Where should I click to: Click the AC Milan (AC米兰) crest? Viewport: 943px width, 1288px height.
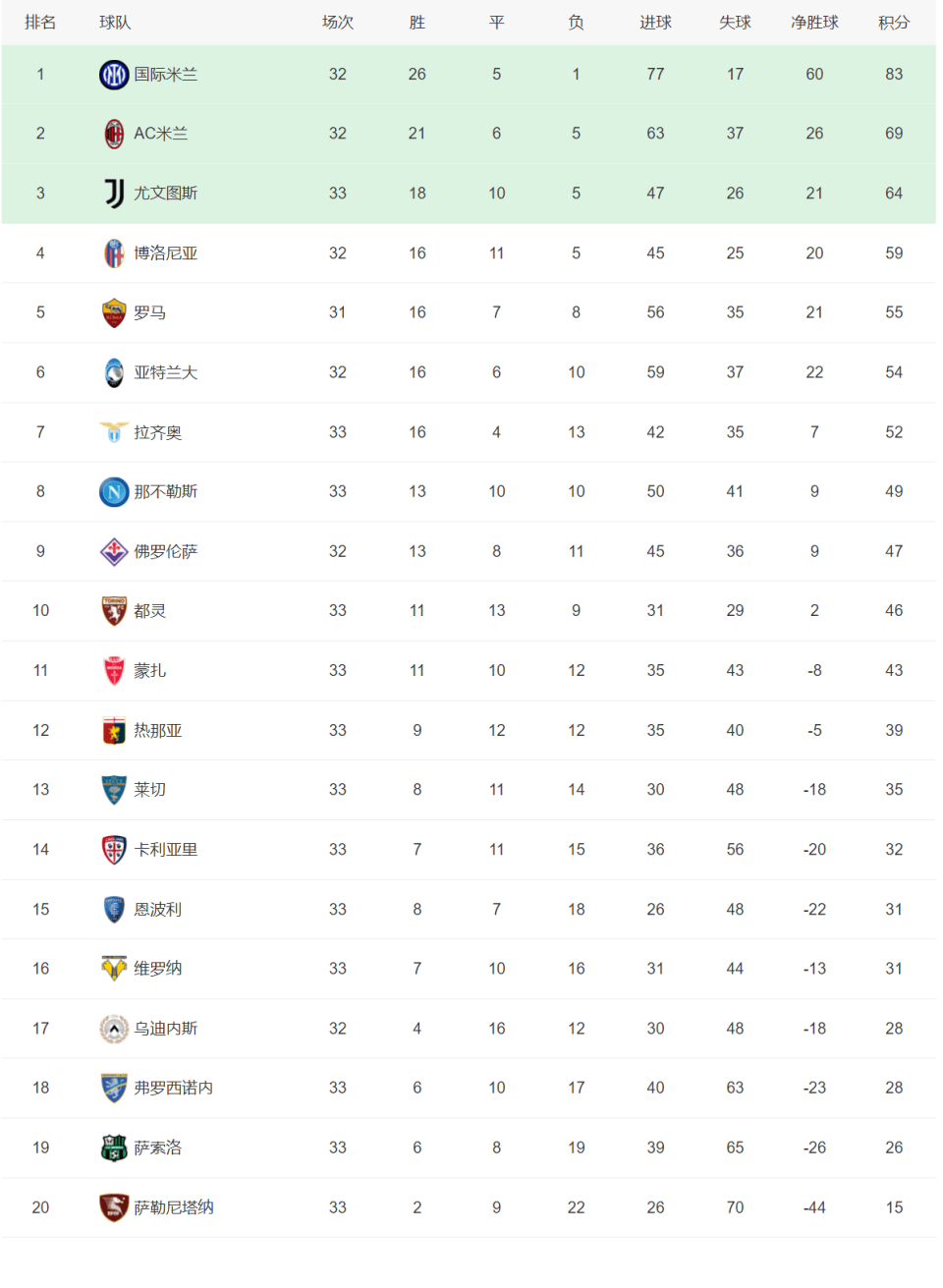tap(114, 134)
